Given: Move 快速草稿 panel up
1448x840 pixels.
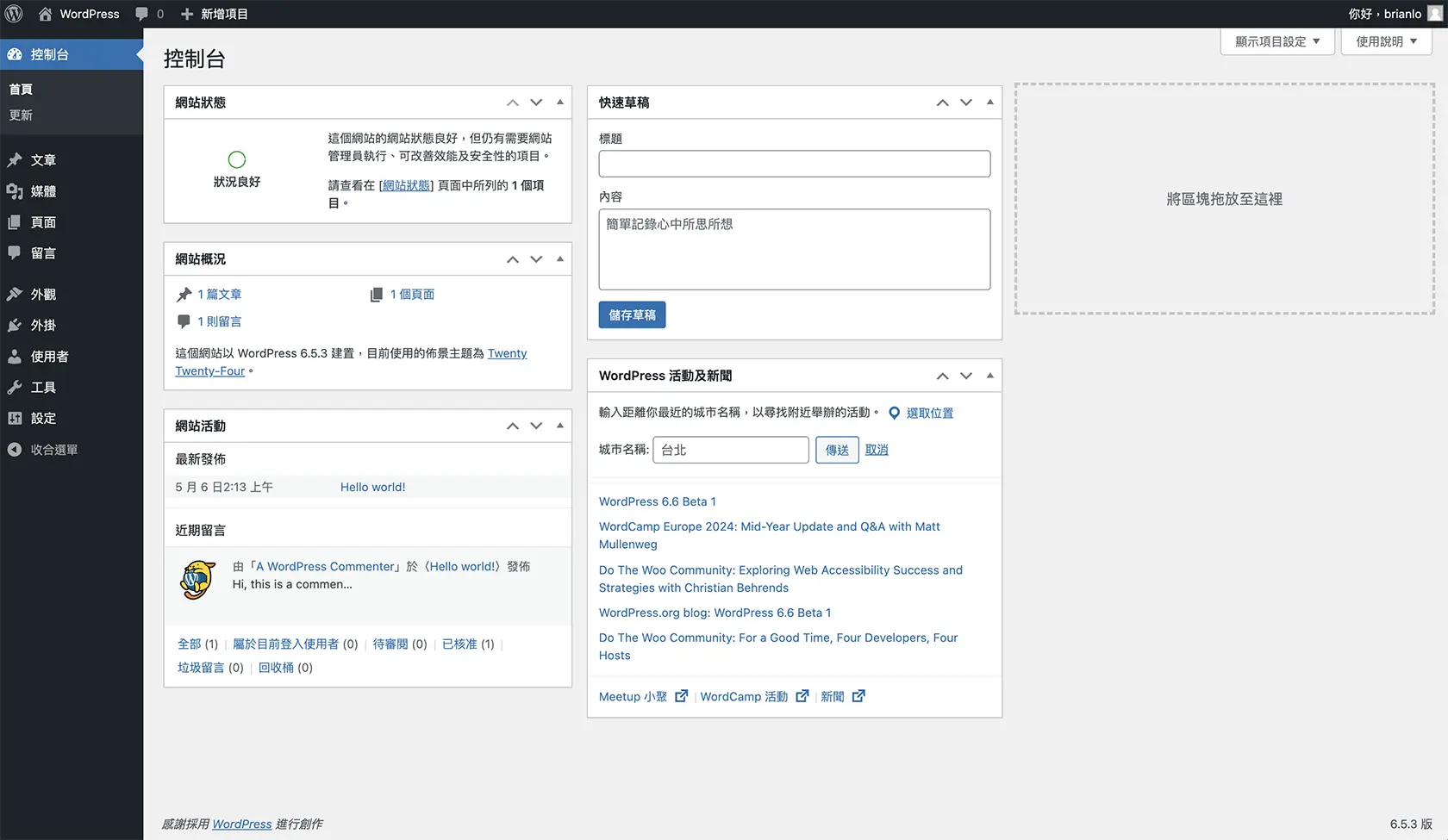Looking at the screenshot, I should 943,103.
